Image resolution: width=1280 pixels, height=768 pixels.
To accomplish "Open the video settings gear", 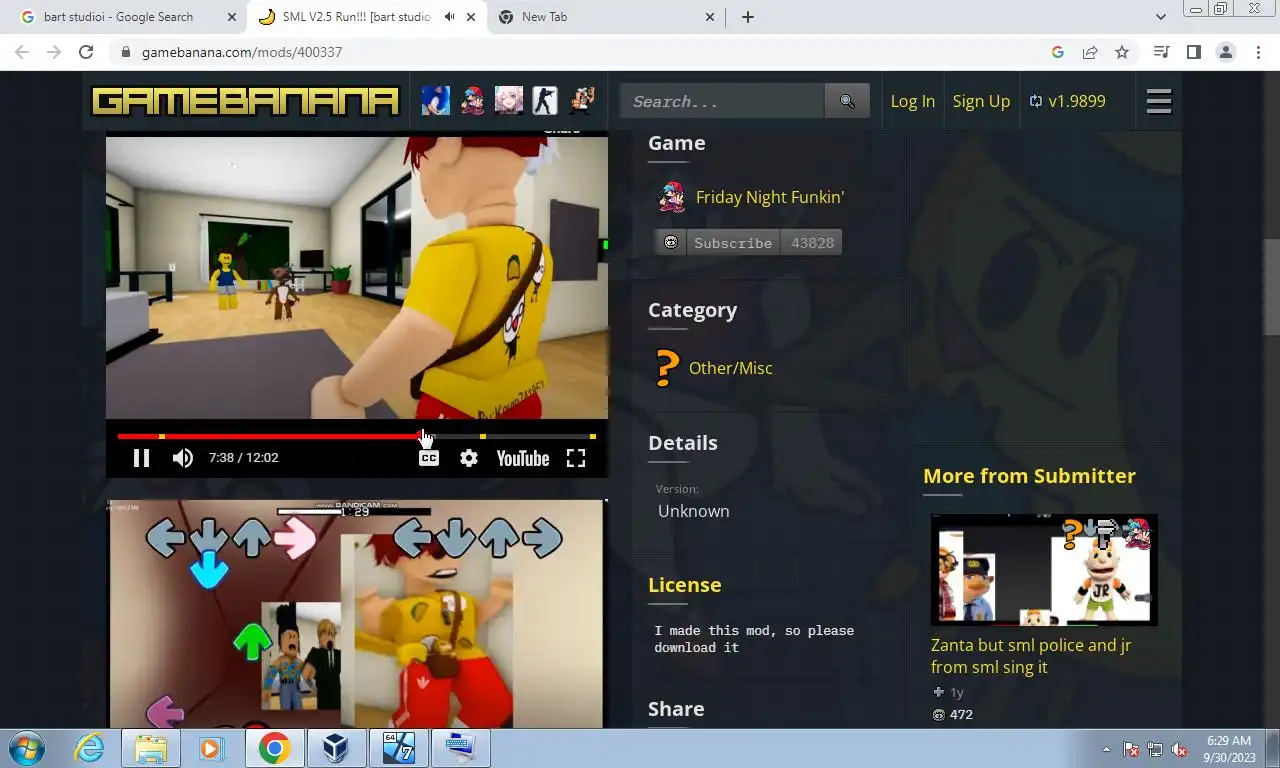I will tap(468, 458).
